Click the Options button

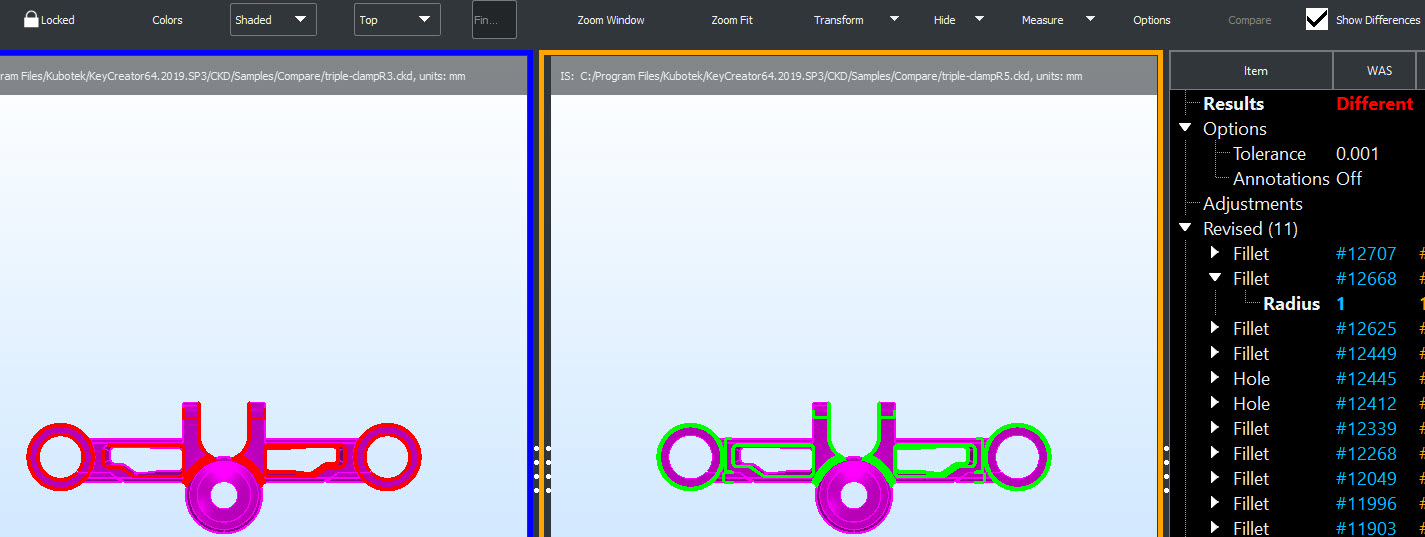click(1152, 20)
